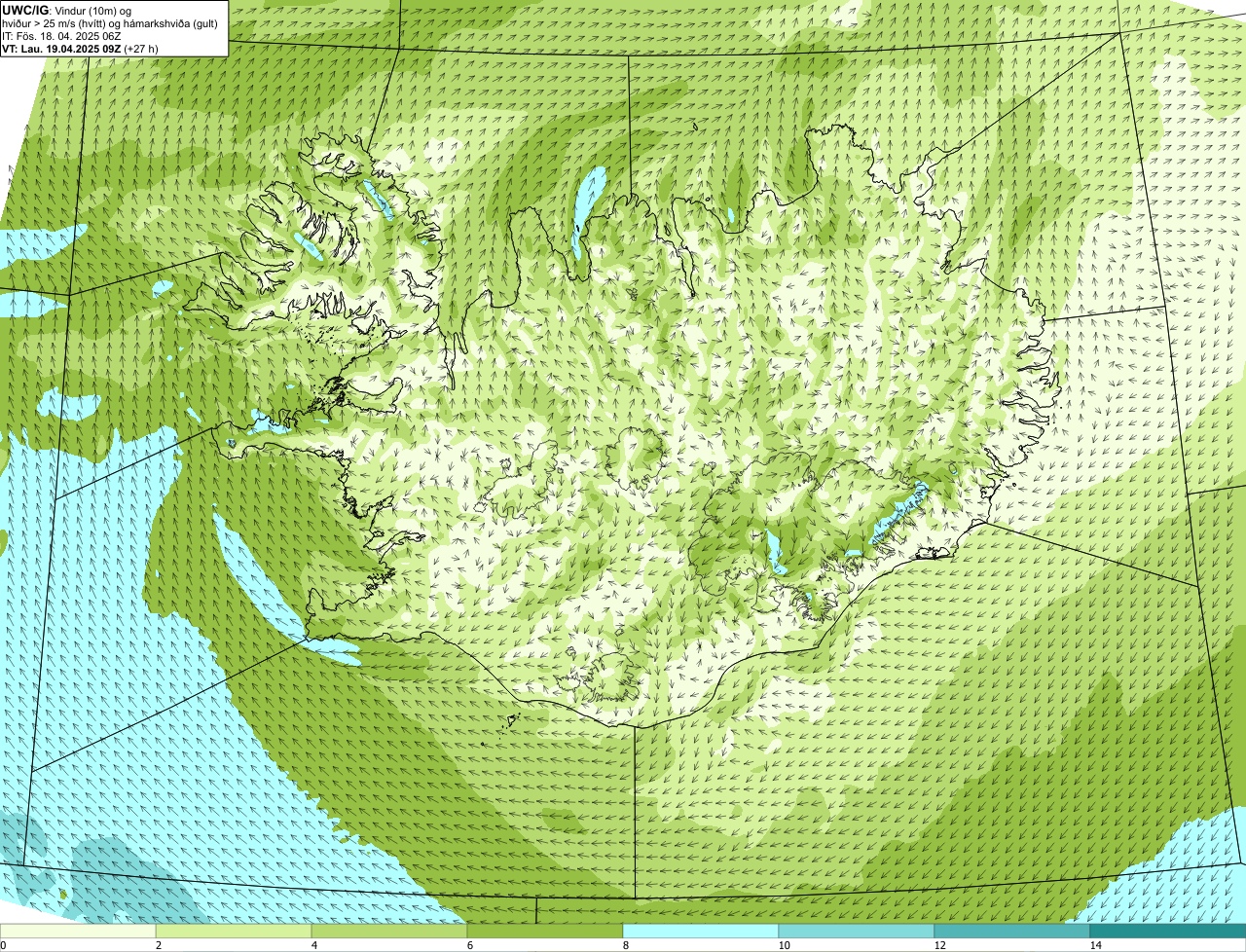Click the legend title line 'UWC/IG: Vindur (10m) og'
1246x952 pixels.
click(67, 11)
